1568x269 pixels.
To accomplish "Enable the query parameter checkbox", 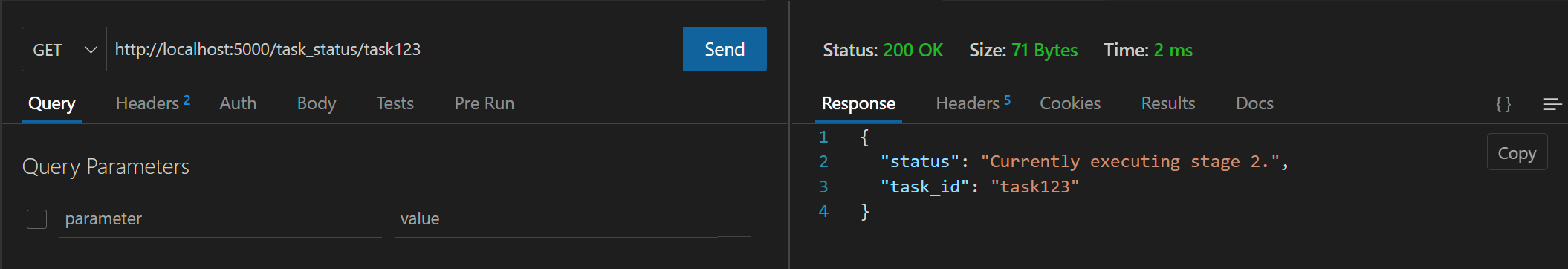I will 36,219.
